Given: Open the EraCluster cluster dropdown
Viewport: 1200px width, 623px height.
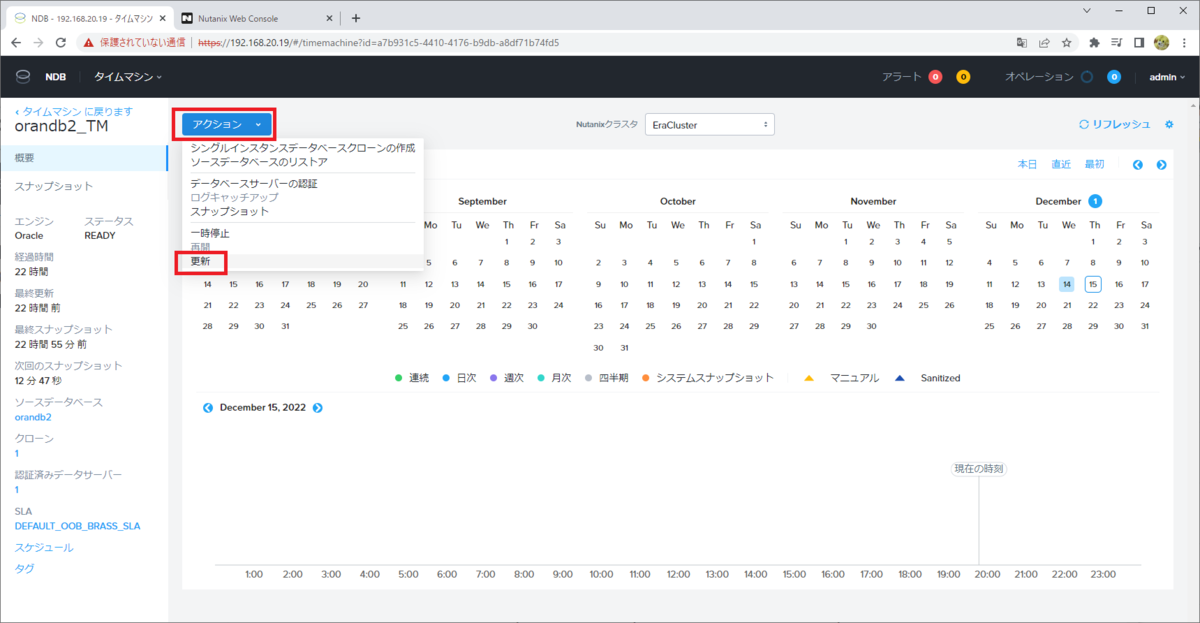Looking at the screenshot, I should pos(709,124).
